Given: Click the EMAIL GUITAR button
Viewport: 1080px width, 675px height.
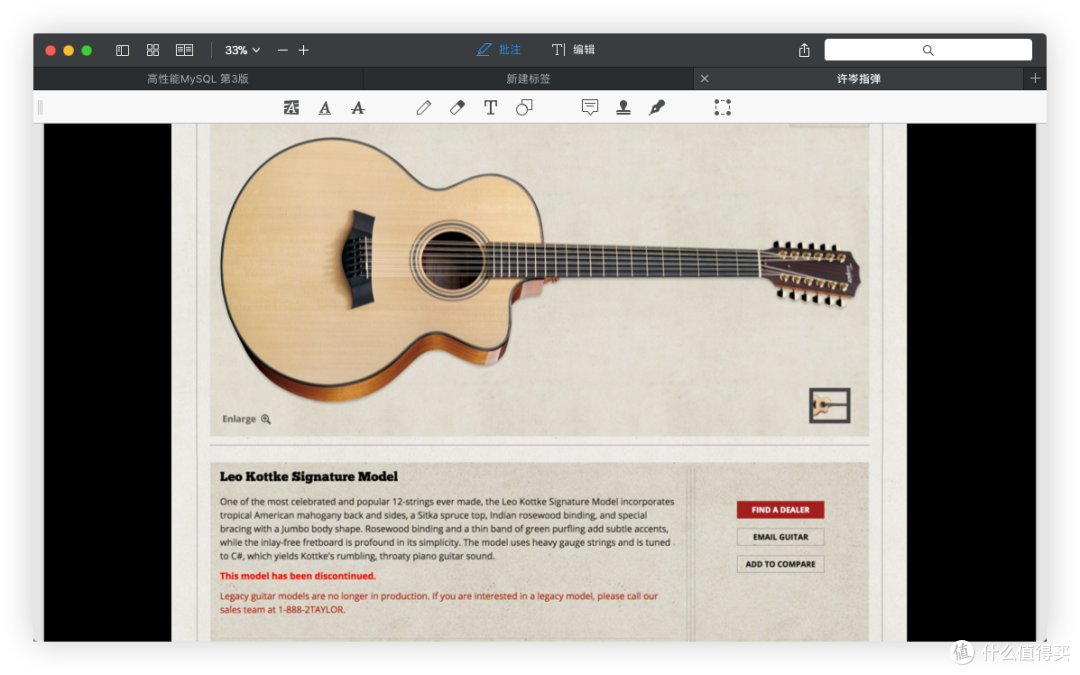Looking at the screenshot, I should (x=780, y=537).
